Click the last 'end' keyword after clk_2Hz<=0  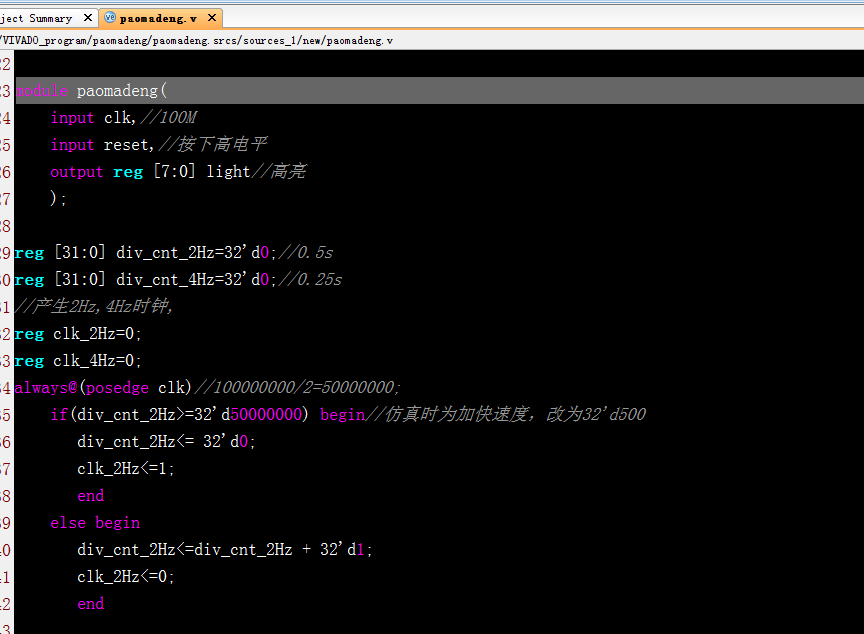[91, 603]
